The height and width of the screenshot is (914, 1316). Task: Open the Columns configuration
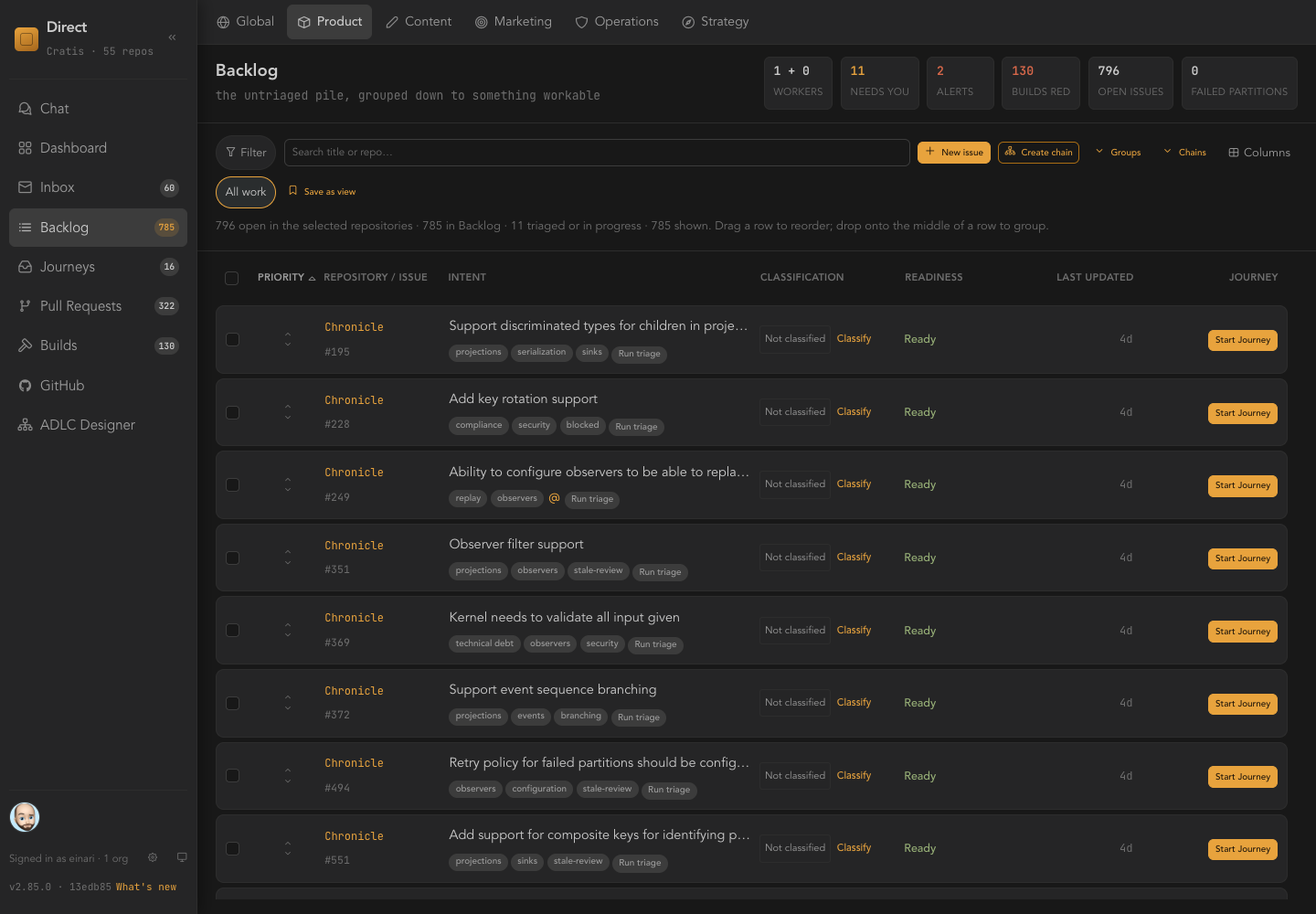[1259, 153]
